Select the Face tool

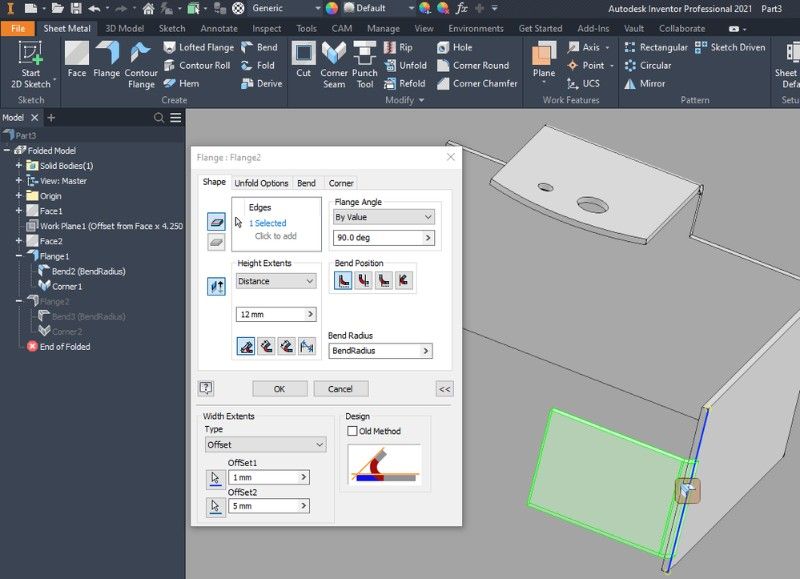(x=77, y=60)
